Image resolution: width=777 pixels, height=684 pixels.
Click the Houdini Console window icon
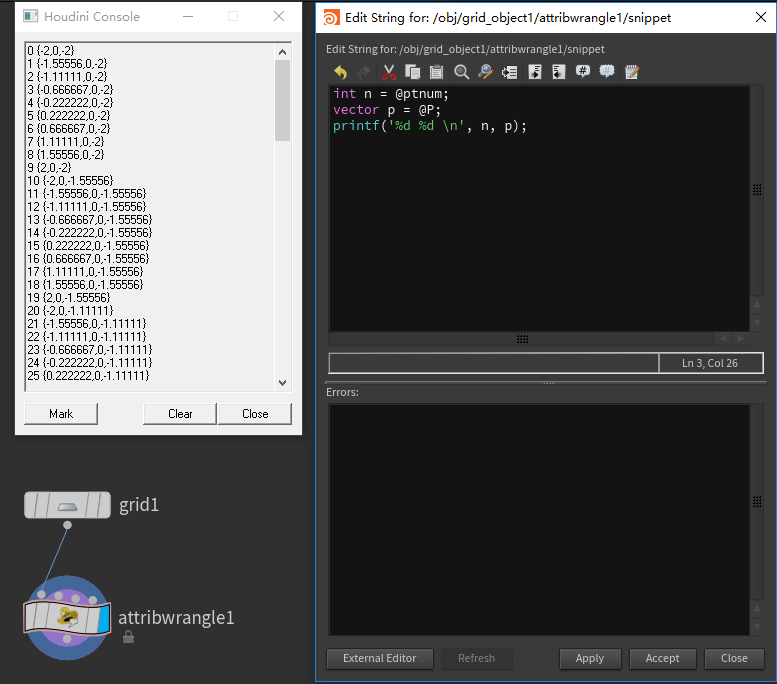click(31, 16)
